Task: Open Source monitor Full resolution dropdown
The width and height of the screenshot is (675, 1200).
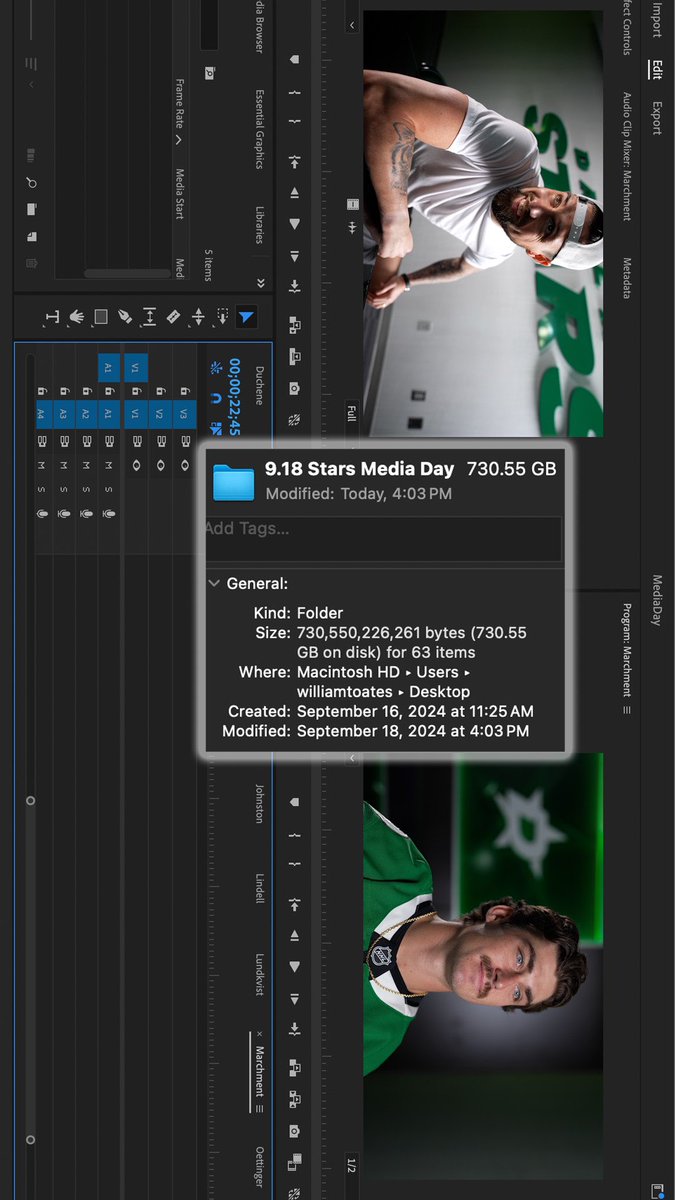Action: pos(351,413)
